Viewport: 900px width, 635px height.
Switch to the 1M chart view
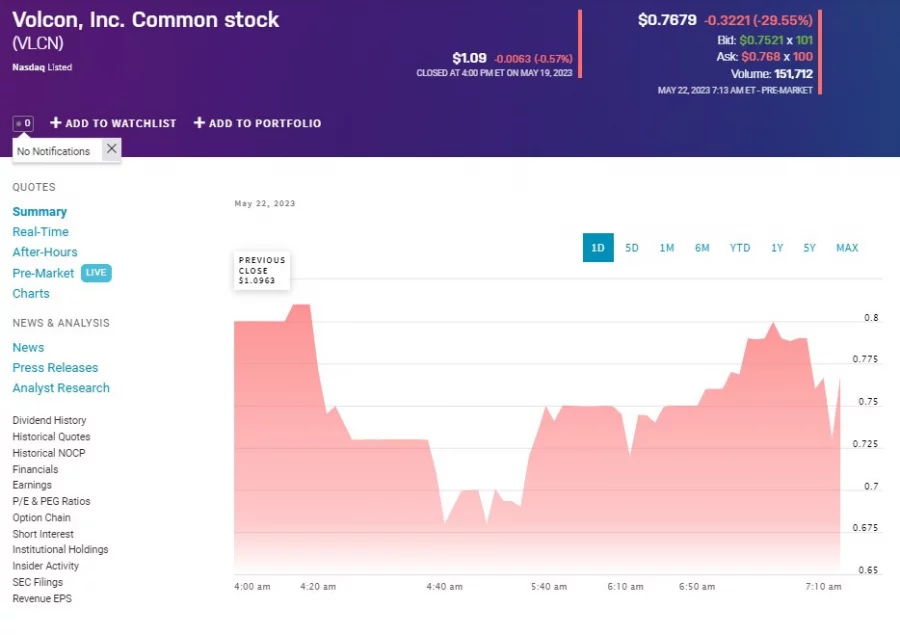tap(667, 247)
